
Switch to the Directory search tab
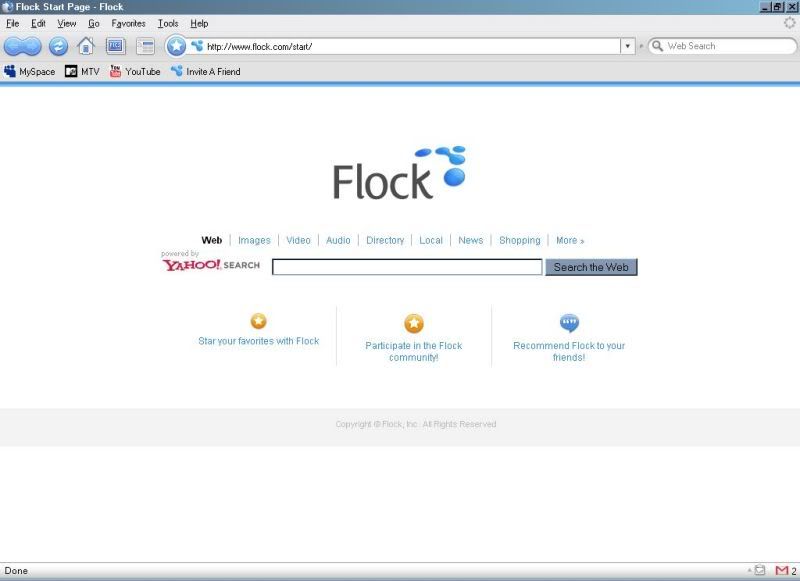[x=385, y=240]
